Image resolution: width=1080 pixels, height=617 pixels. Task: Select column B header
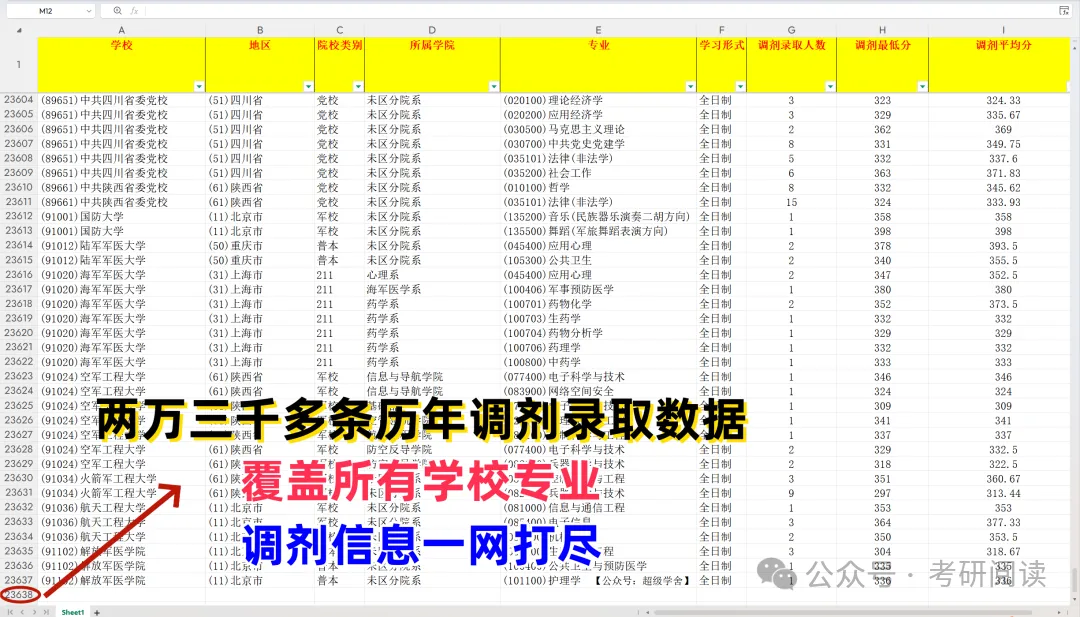click(260, 30)
